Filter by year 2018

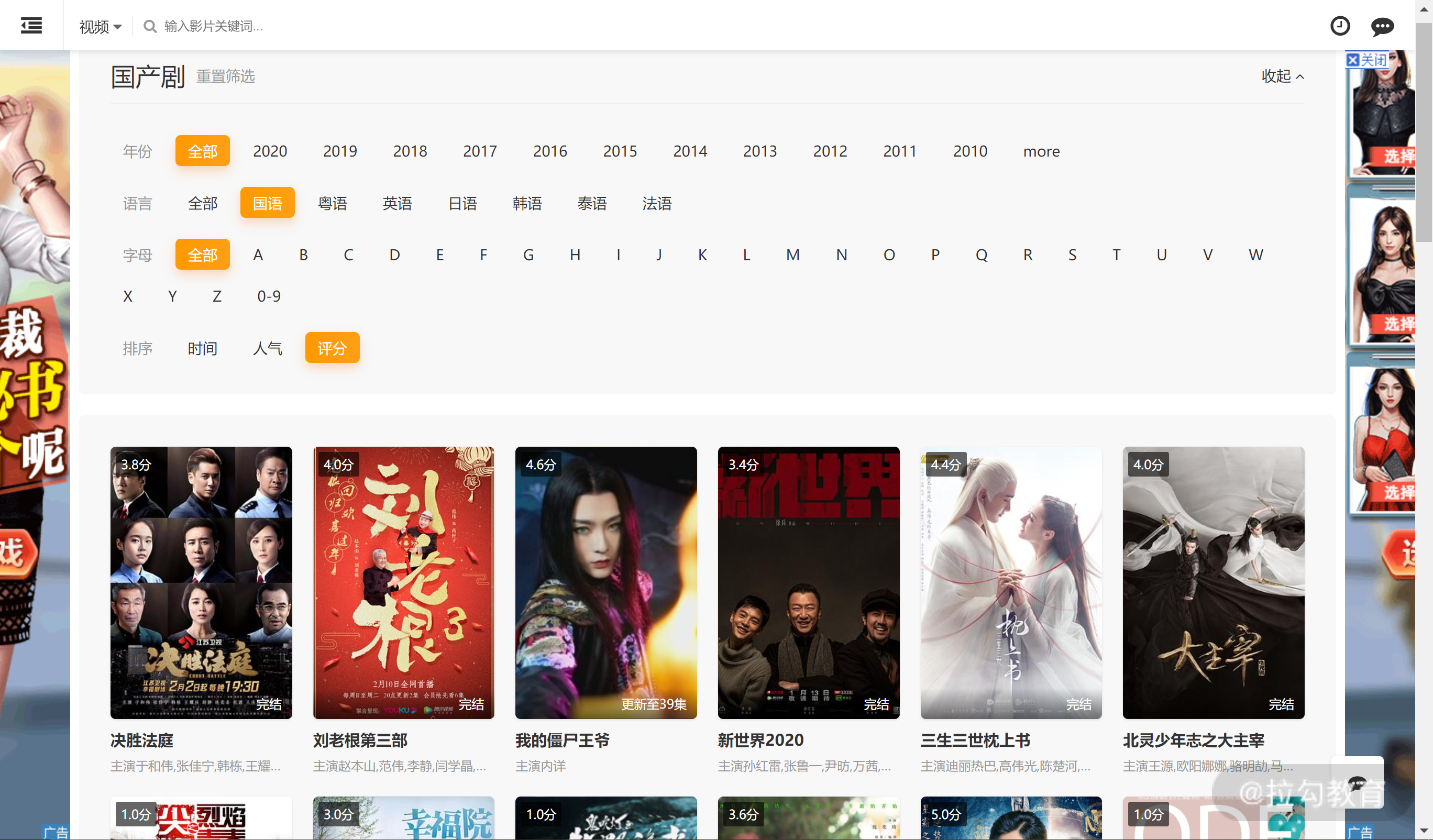point(410,151)
